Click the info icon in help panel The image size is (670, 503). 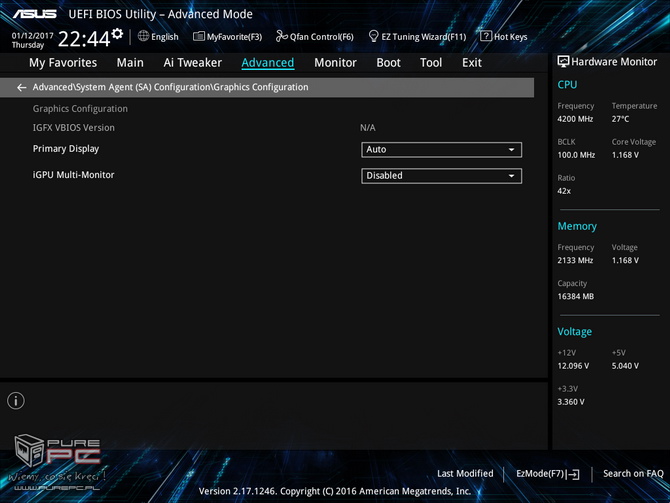16,401
